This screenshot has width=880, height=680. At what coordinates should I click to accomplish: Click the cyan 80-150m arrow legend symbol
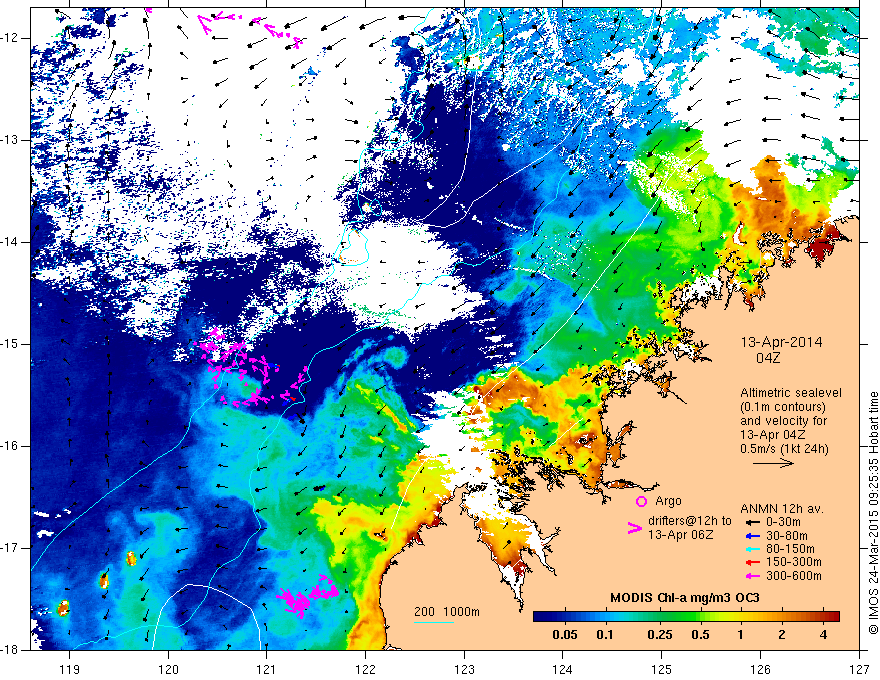pyautogui.click(x=752, y=549)
